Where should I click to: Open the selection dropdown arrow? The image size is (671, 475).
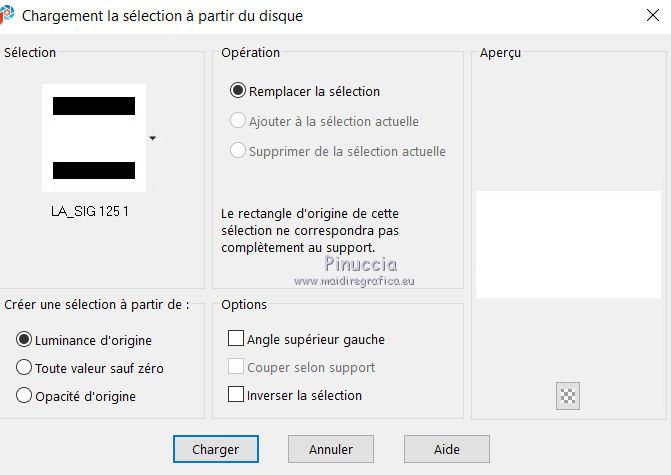(153, 138)
